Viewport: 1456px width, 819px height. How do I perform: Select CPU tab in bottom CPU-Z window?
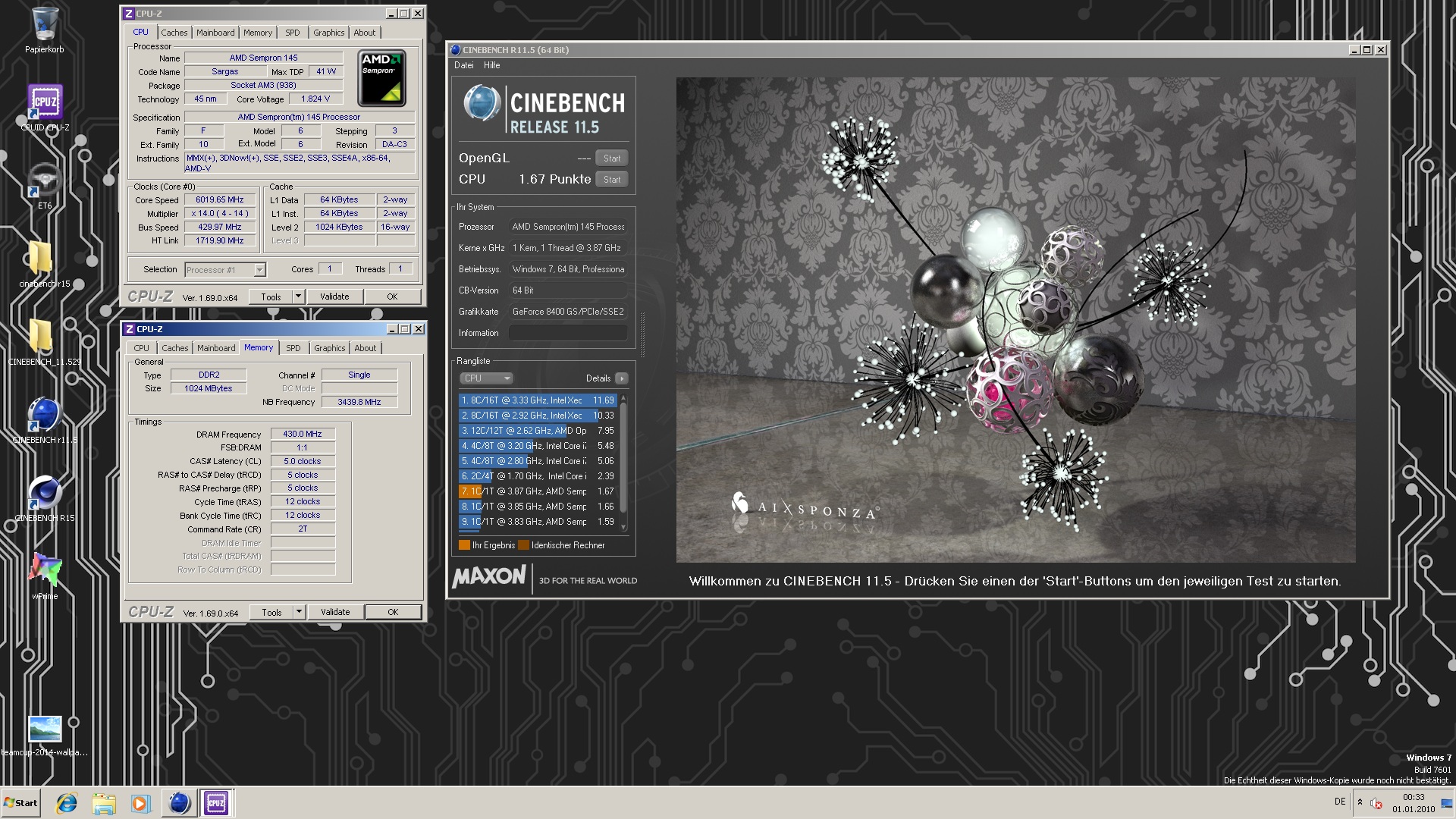(142, 348)
